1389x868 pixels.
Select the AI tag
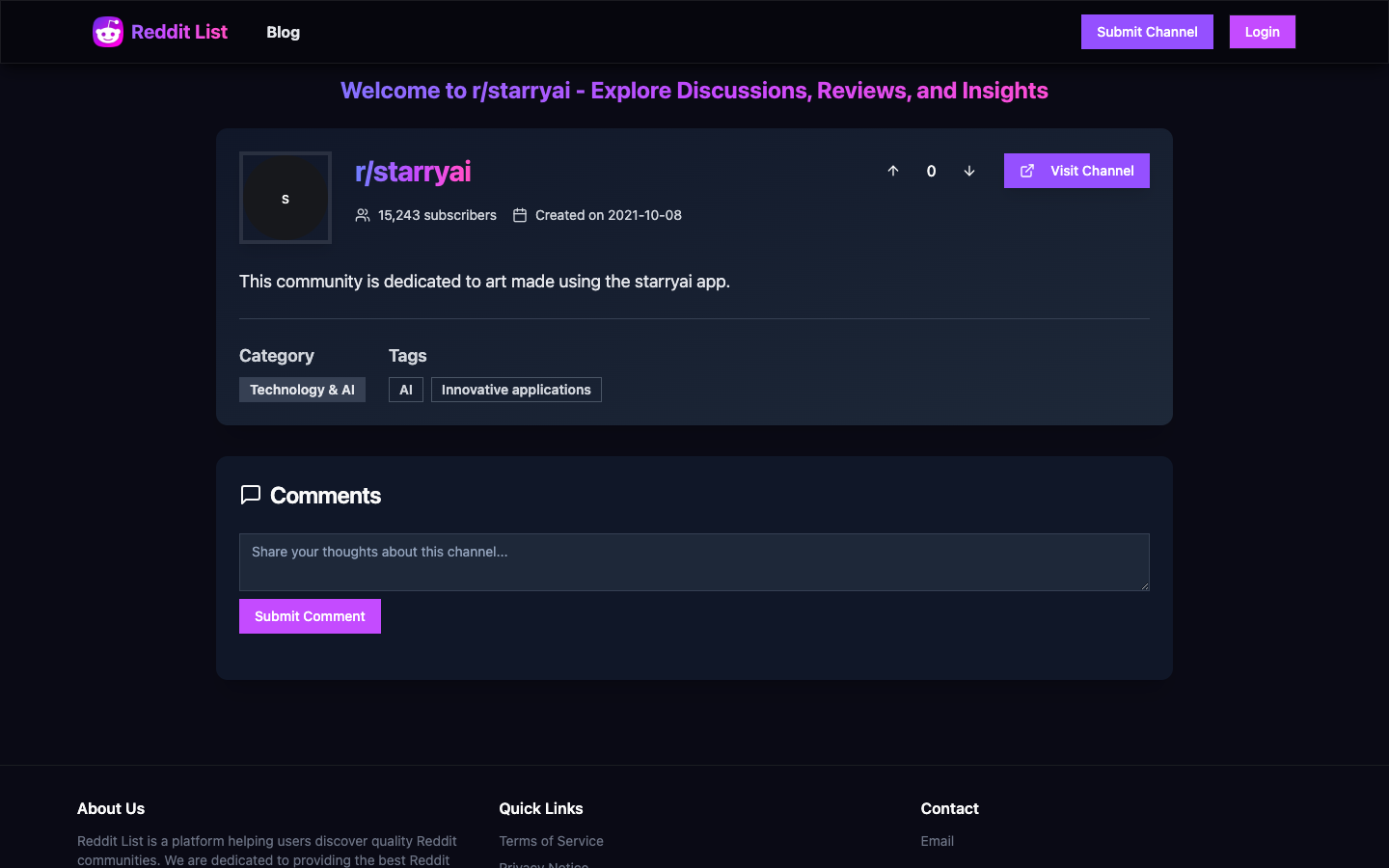pyautogui.click(x=406, y=390)
